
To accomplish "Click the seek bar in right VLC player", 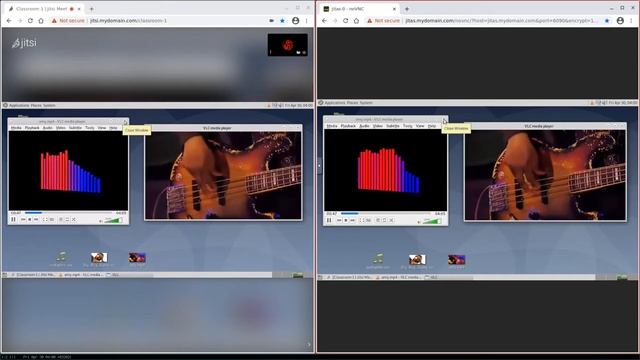I will (386, 213).
